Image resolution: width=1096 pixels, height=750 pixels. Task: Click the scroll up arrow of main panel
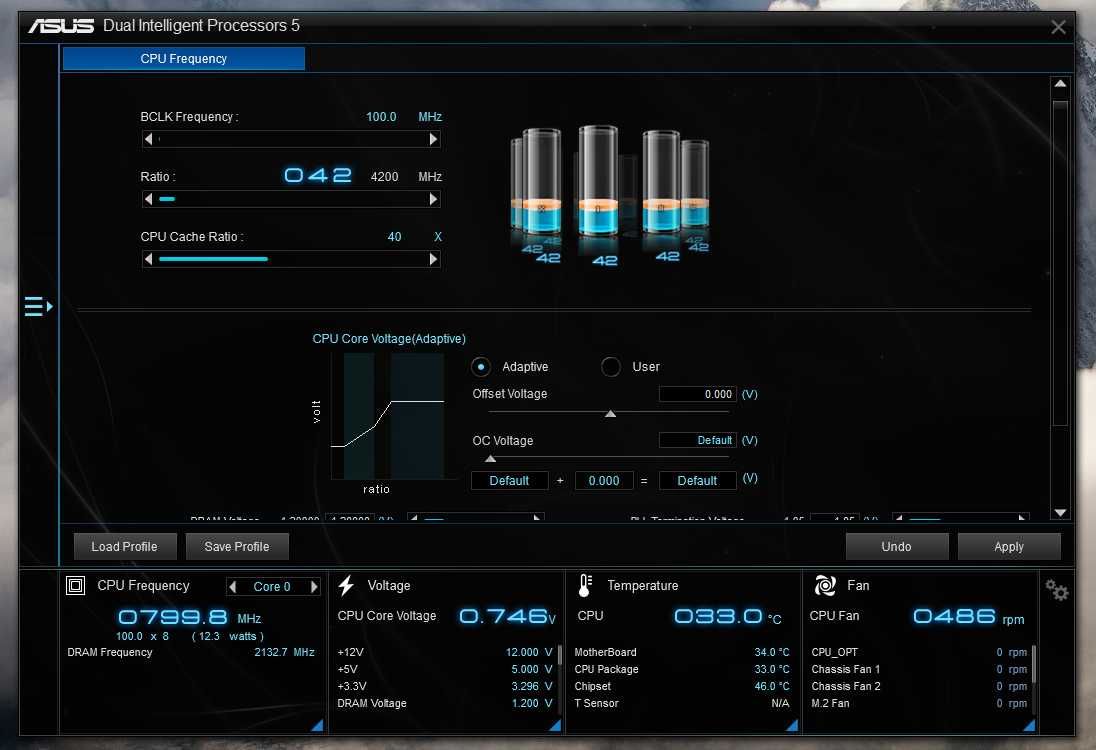click(1060, 84)
